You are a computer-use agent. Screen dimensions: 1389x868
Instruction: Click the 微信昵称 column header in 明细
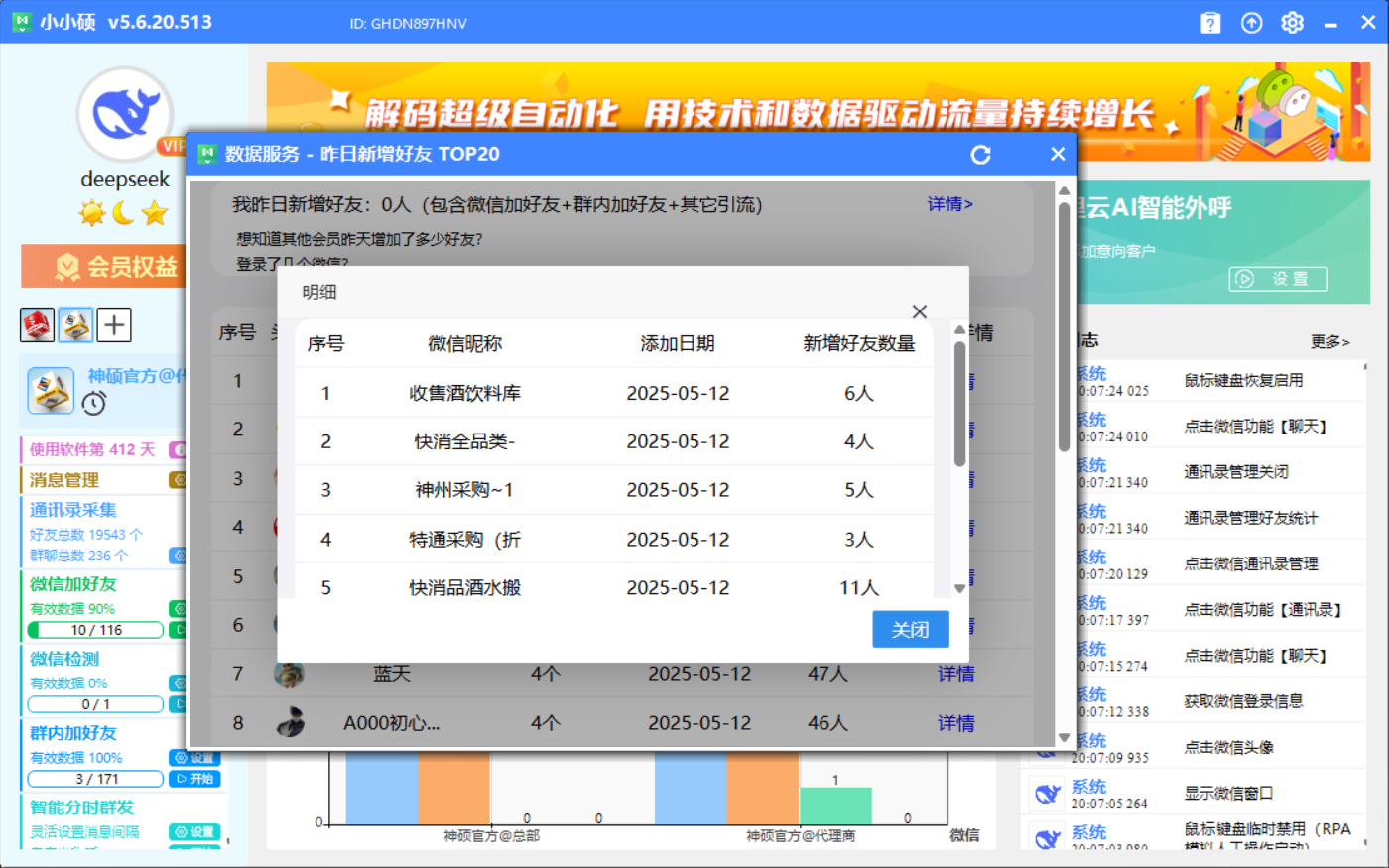point(465,343)
